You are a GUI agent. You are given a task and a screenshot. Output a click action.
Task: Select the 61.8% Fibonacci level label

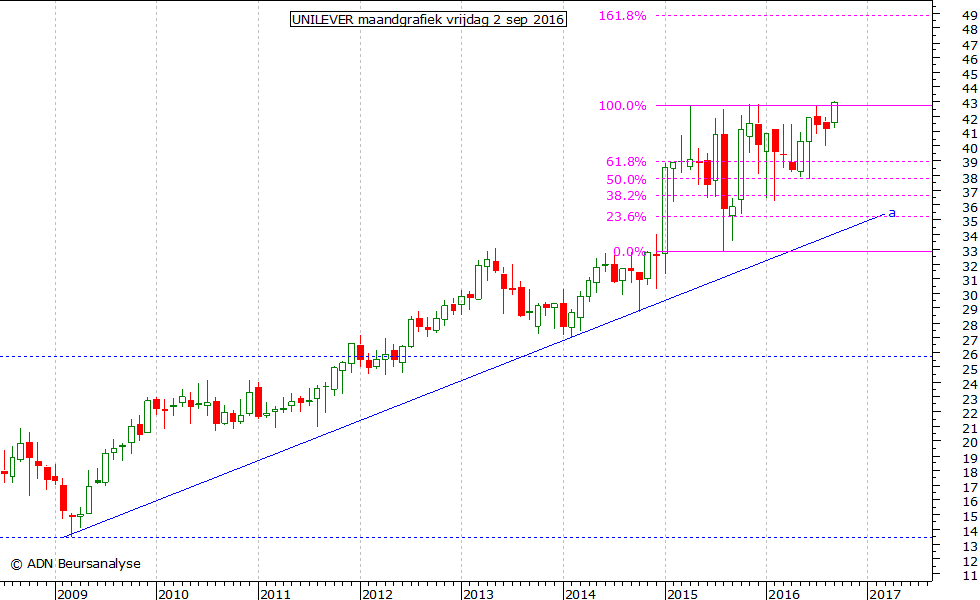point(626,162)
